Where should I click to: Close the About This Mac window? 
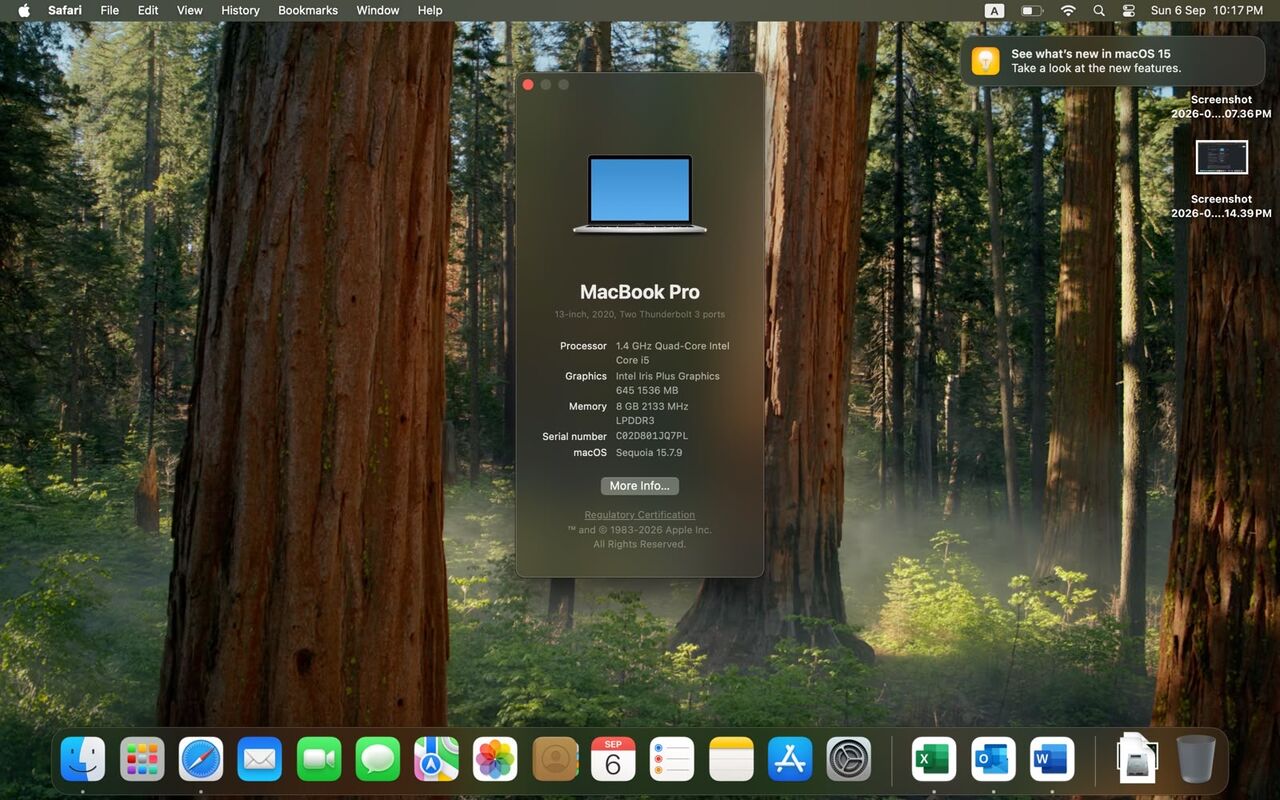[x=528, y=85]
